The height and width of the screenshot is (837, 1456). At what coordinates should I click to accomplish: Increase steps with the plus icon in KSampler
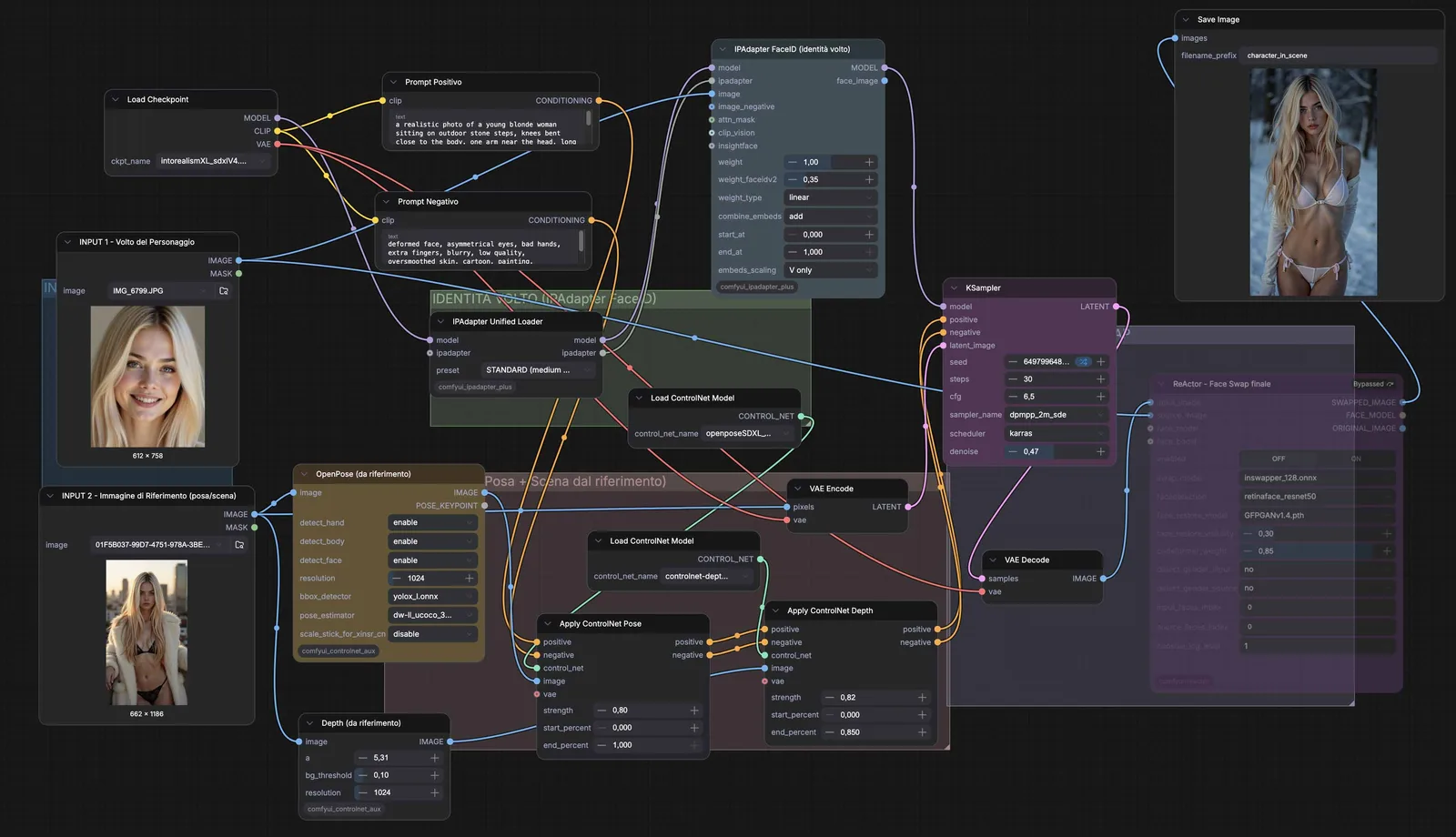tap(1100, 378)
